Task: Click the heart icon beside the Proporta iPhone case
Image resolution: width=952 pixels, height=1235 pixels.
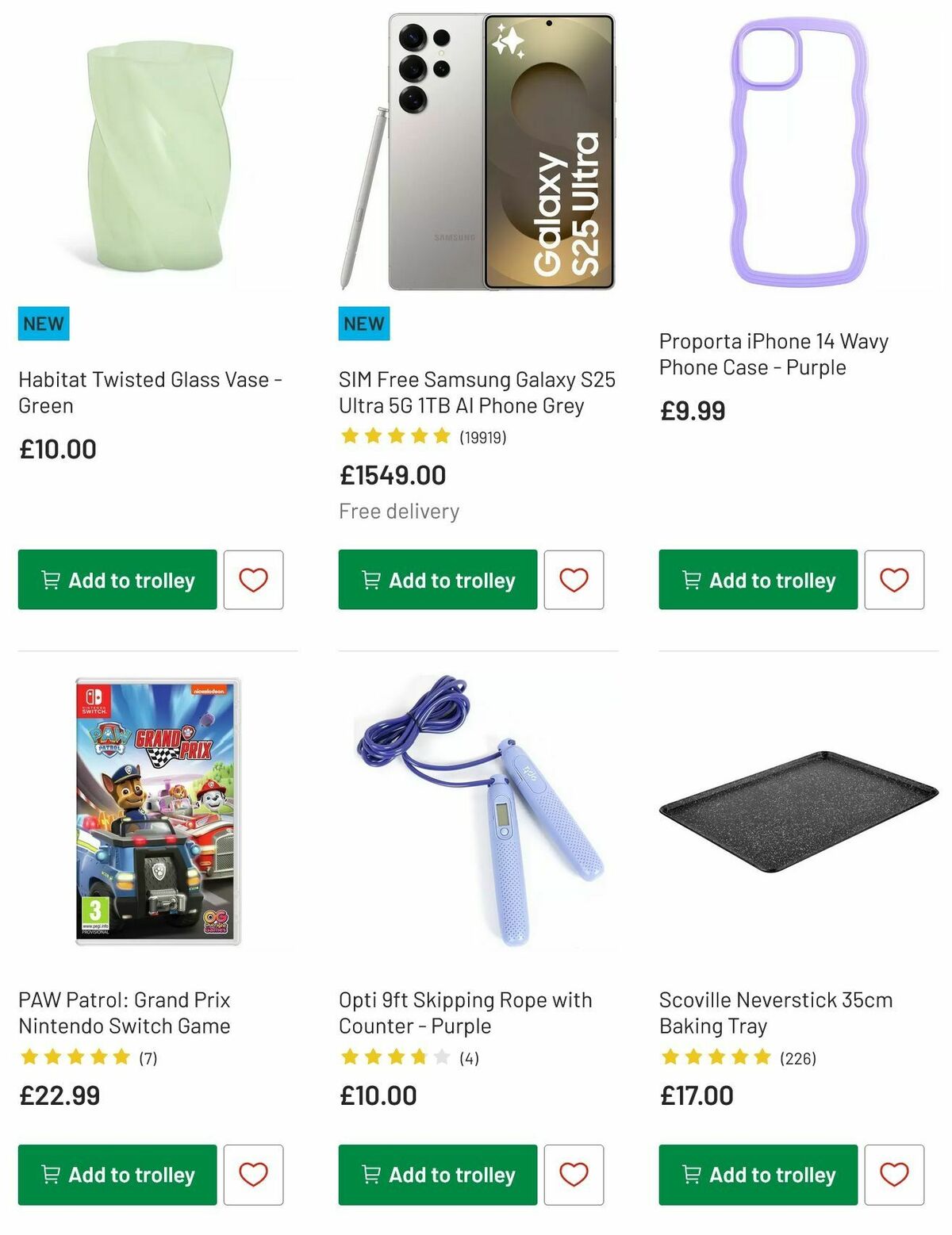Action: click(x=896, y=580)
